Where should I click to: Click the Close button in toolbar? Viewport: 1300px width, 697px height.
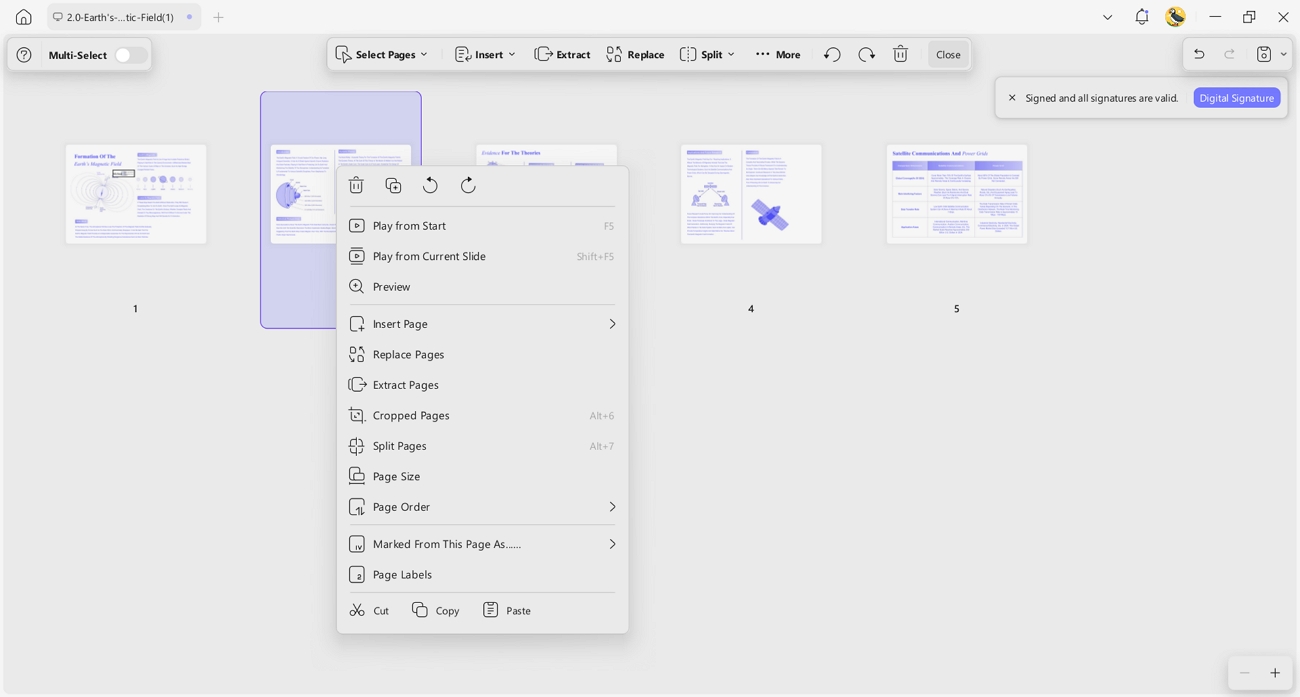click(948, 54)
